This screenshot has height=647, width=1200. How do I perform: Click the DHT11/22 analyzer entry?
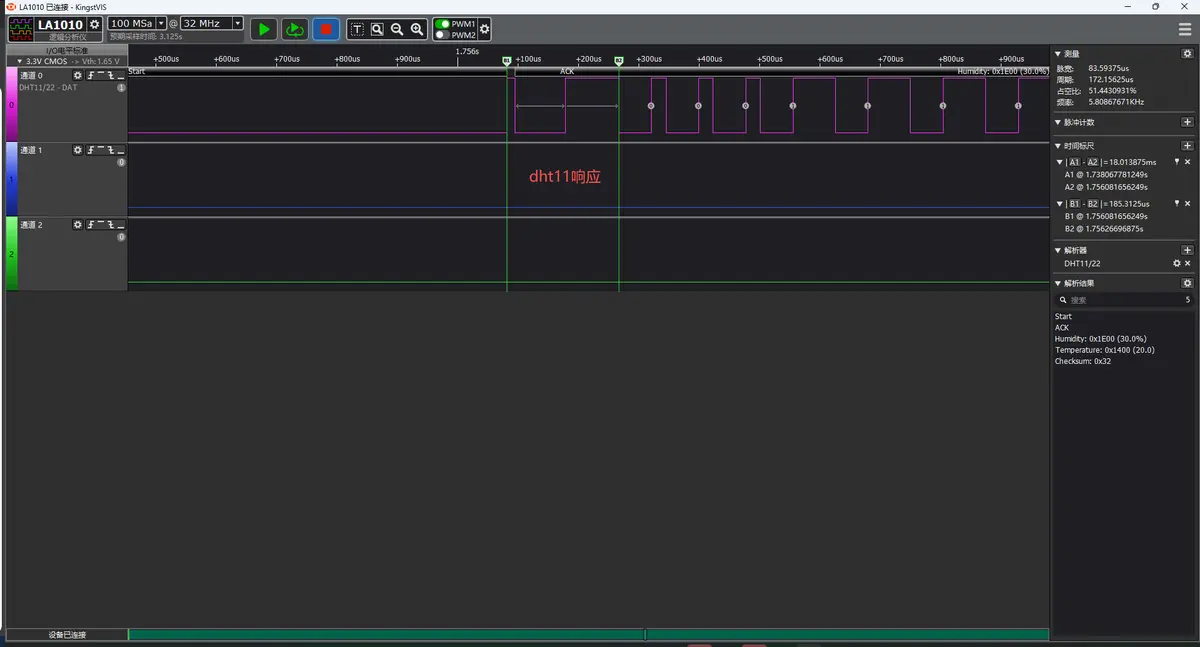tap(1082, 264)
